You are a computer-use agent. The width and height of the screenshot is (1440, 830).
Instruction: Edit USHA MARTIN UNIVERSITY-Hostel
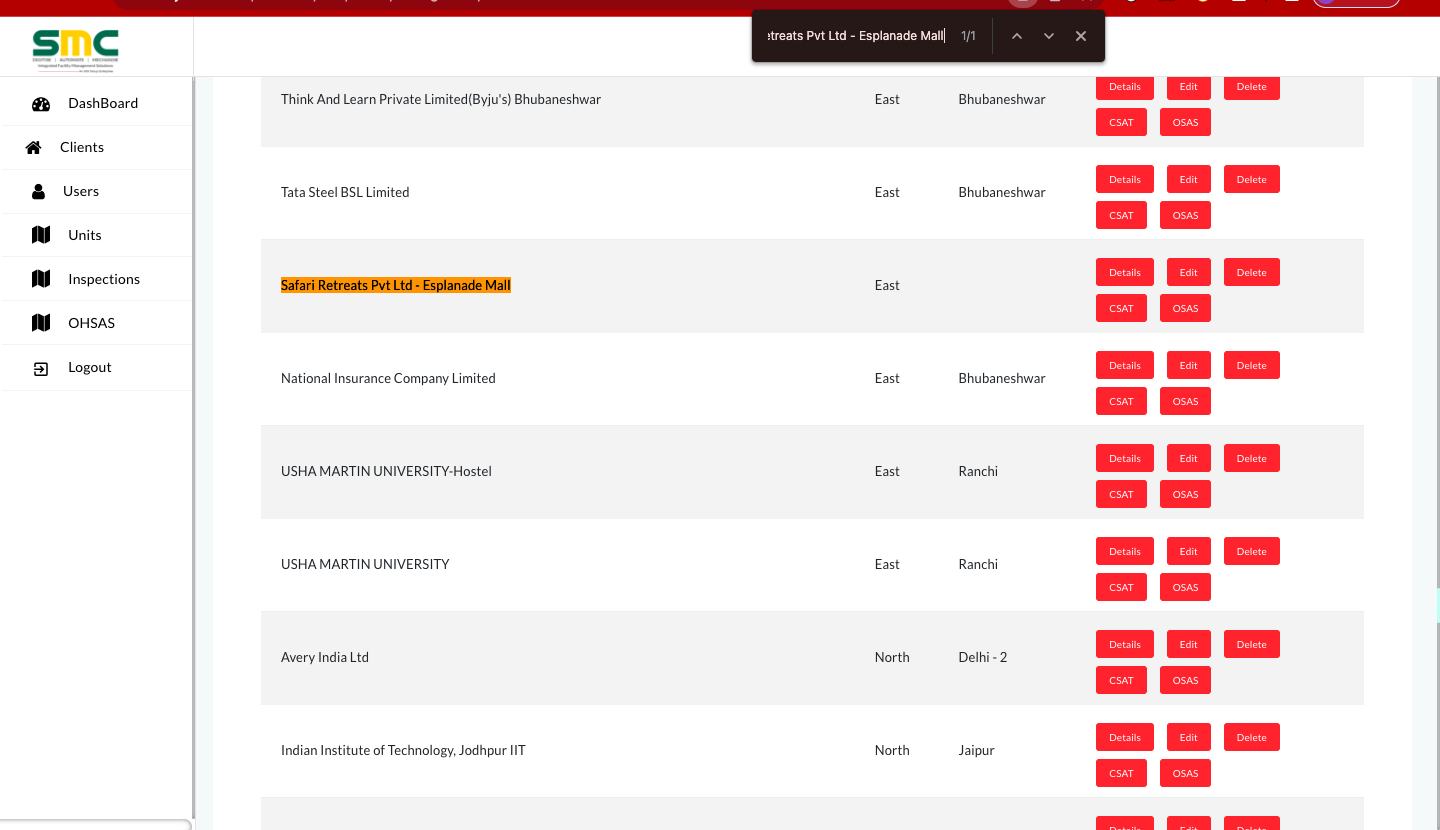1188,459
